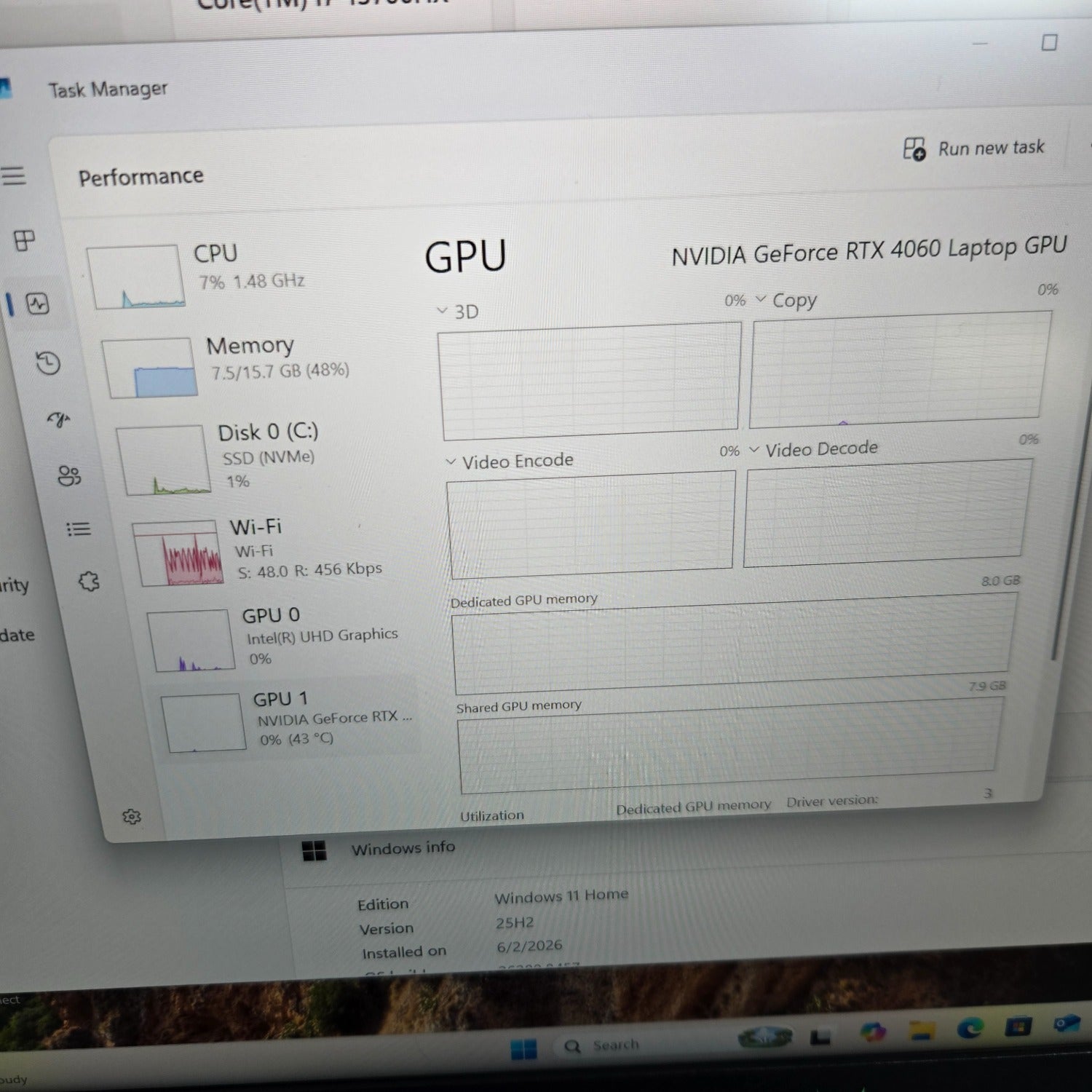1092x1092 pixels.
Task: Select the Performance page icon in sidebar
Action: pyautogui.click(x=38, y=304)
